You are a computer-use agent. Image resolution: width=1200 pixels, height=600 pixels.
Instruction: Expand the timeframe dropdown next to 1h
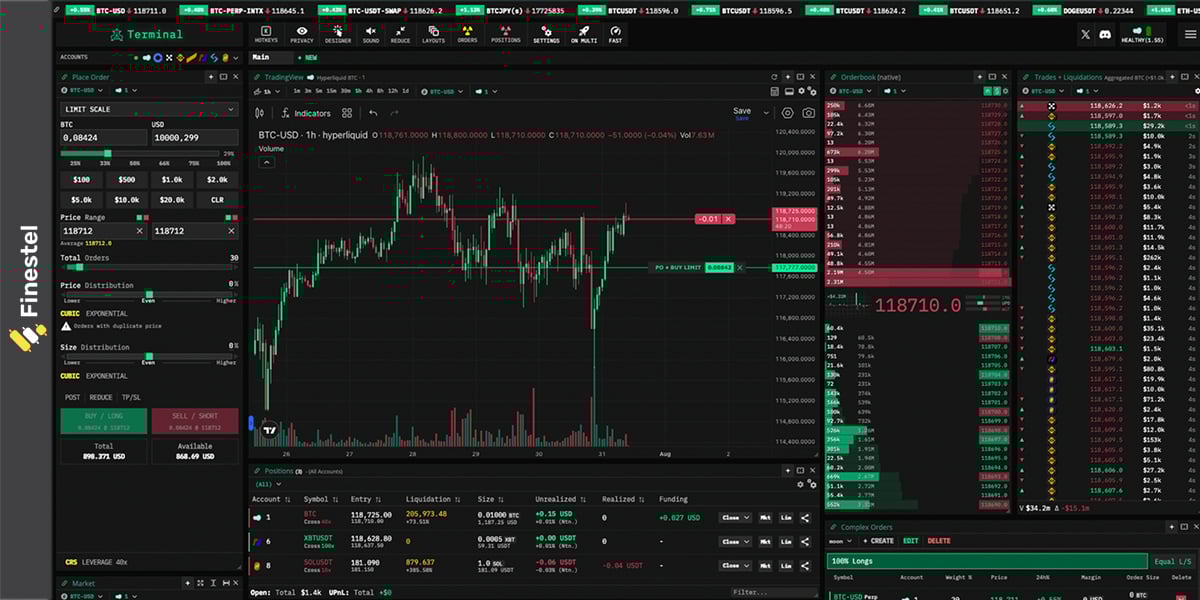[x=278, y=91]
